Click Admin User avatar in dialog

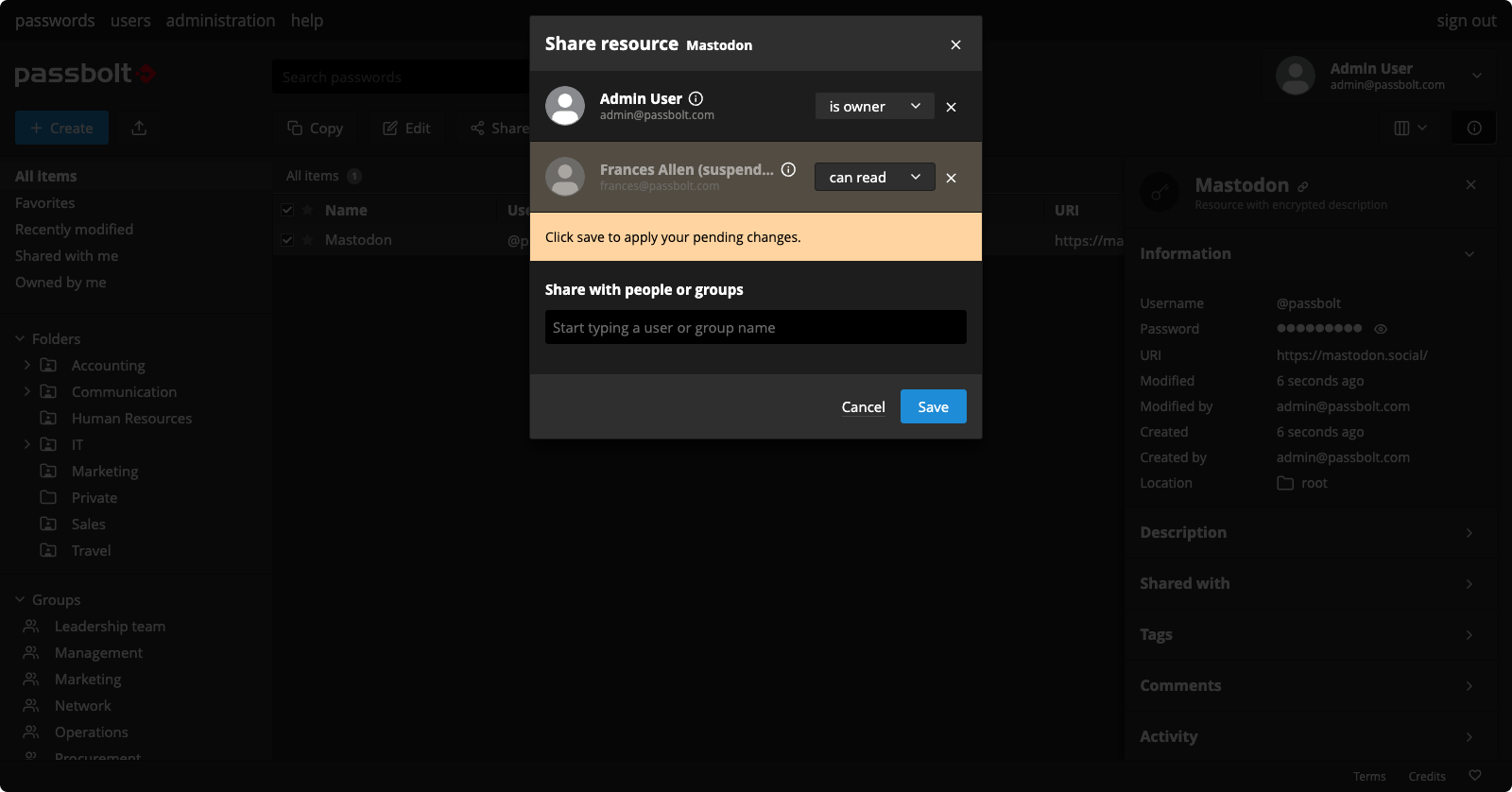pos(565,106)
